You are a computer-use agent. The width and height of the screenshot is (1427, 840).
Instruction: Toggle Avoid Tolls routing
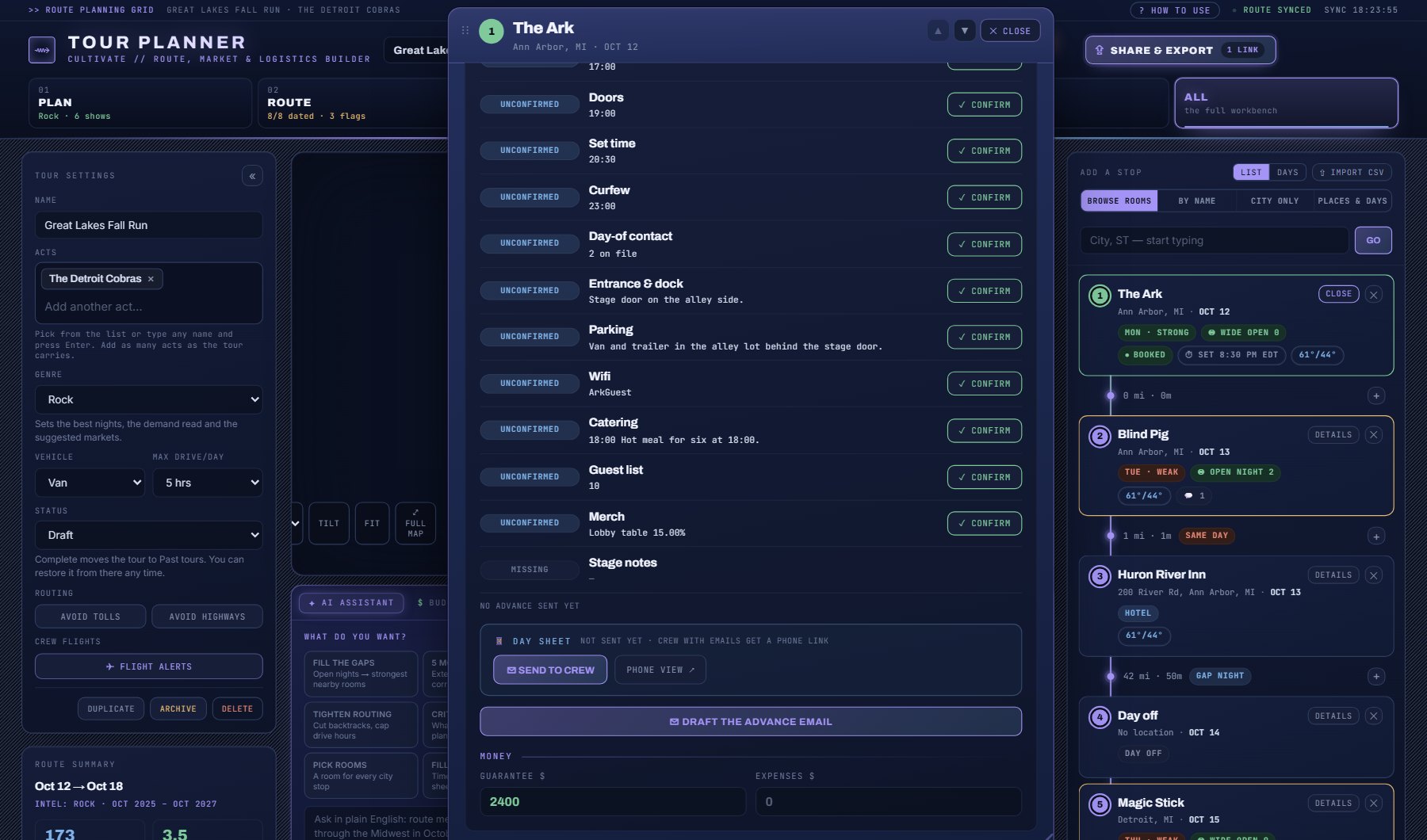point(90,617)
